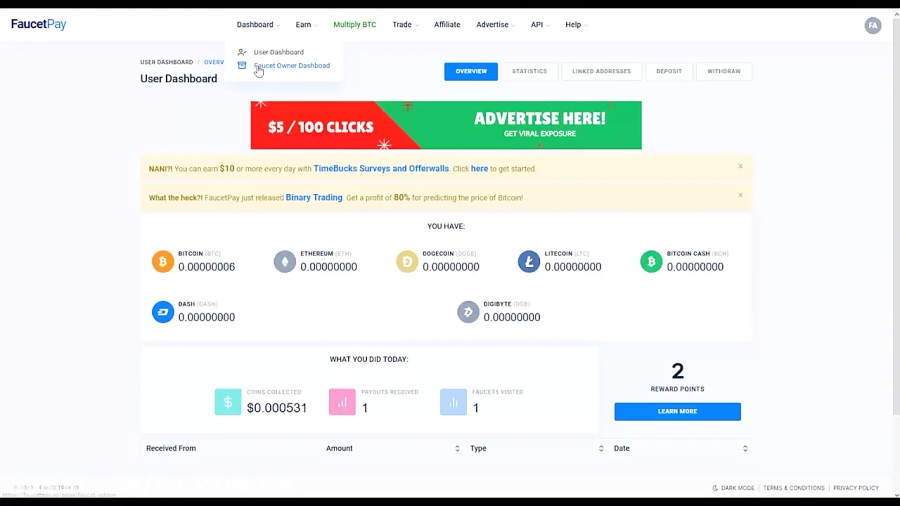Screen dimensions: 900x506
Task: Click the User Dashboard breadcrumb link
Action: click(x=166, y=62)
